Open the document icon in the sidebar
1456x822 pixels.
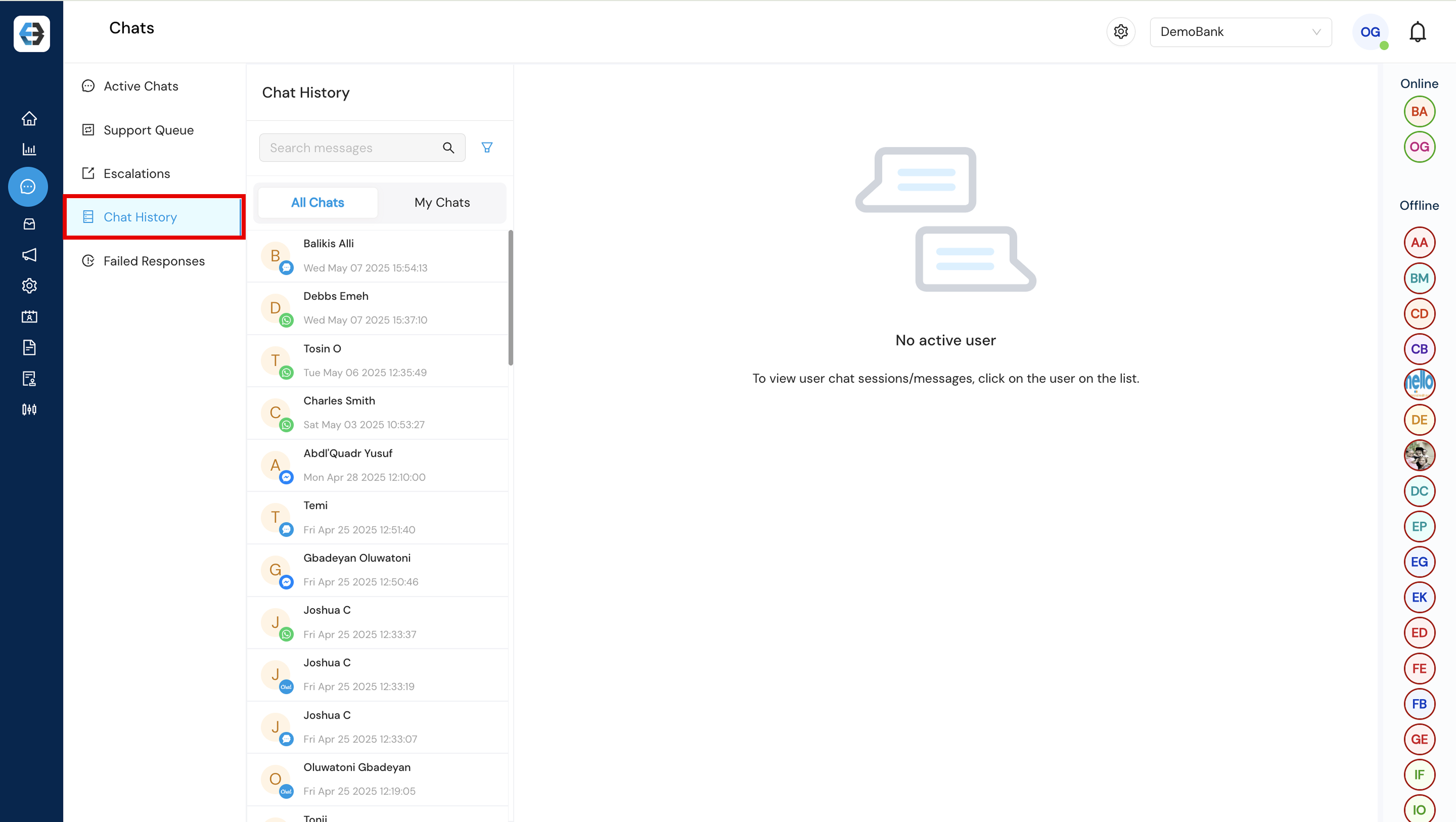point(29,347)
